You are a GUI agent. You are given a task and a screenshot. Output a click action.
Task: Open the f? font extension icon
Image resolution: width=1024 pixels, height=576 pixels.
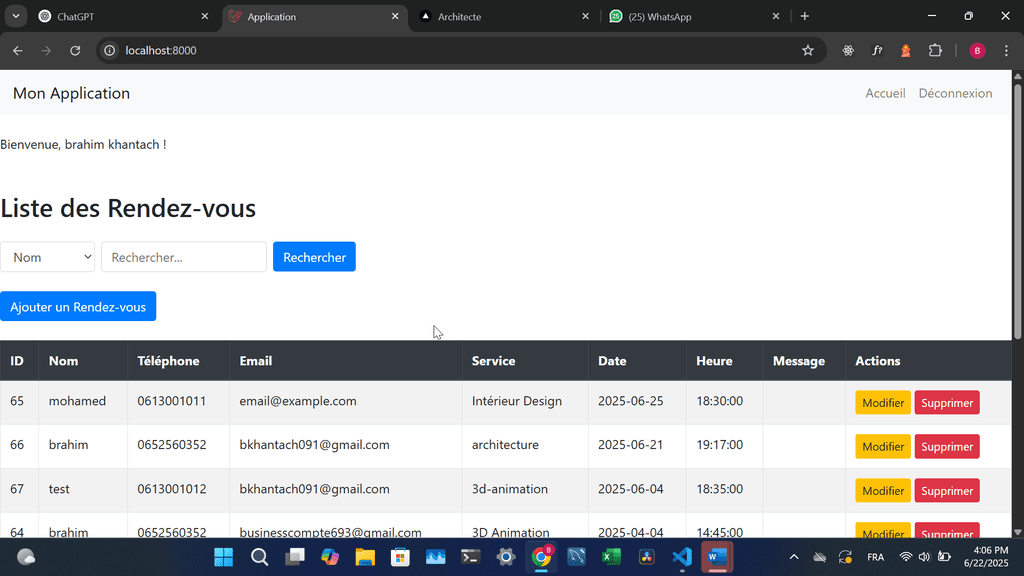877,50
